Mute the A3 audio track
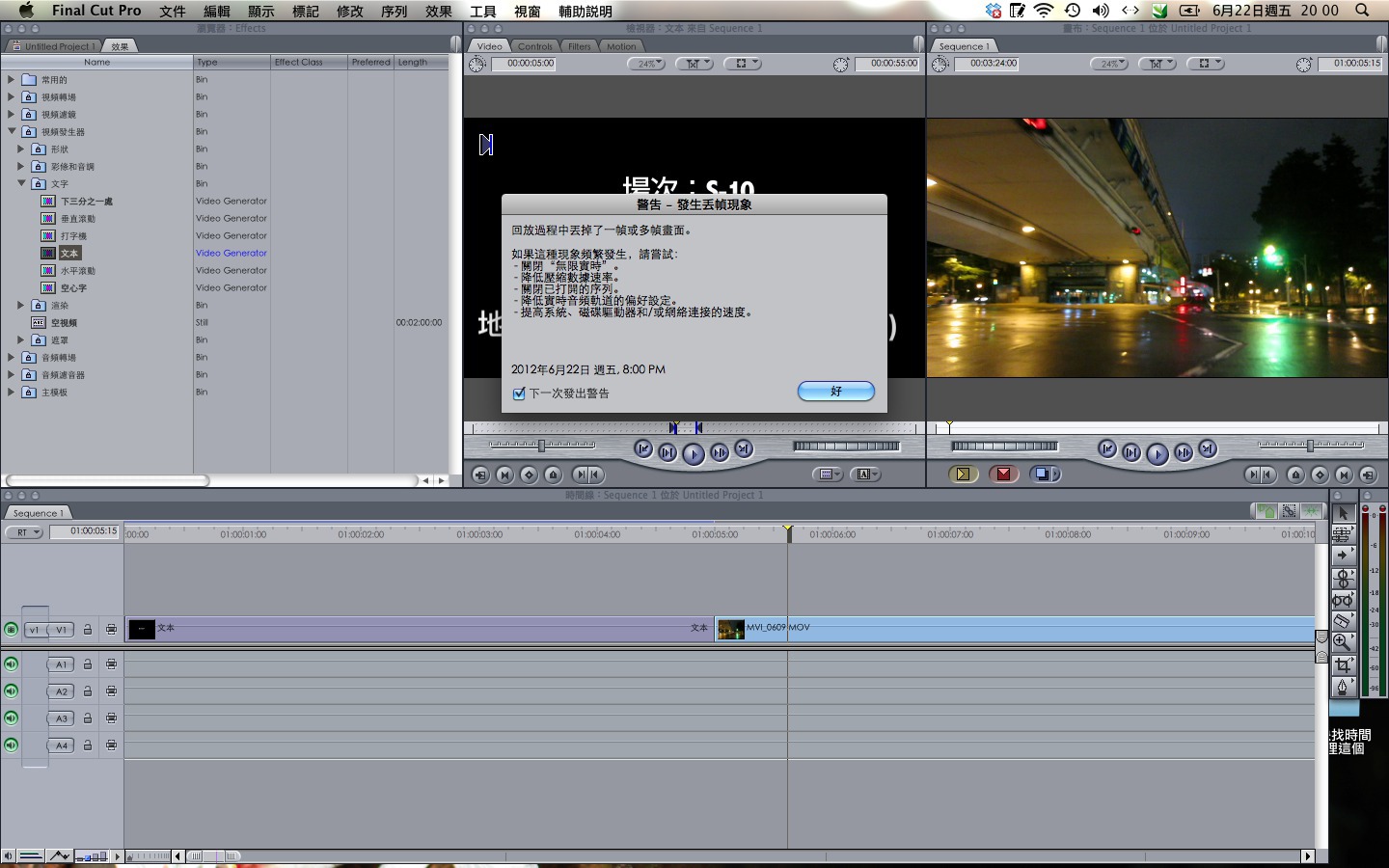This screenshot has height=868, width=1389. pos(11,718)
